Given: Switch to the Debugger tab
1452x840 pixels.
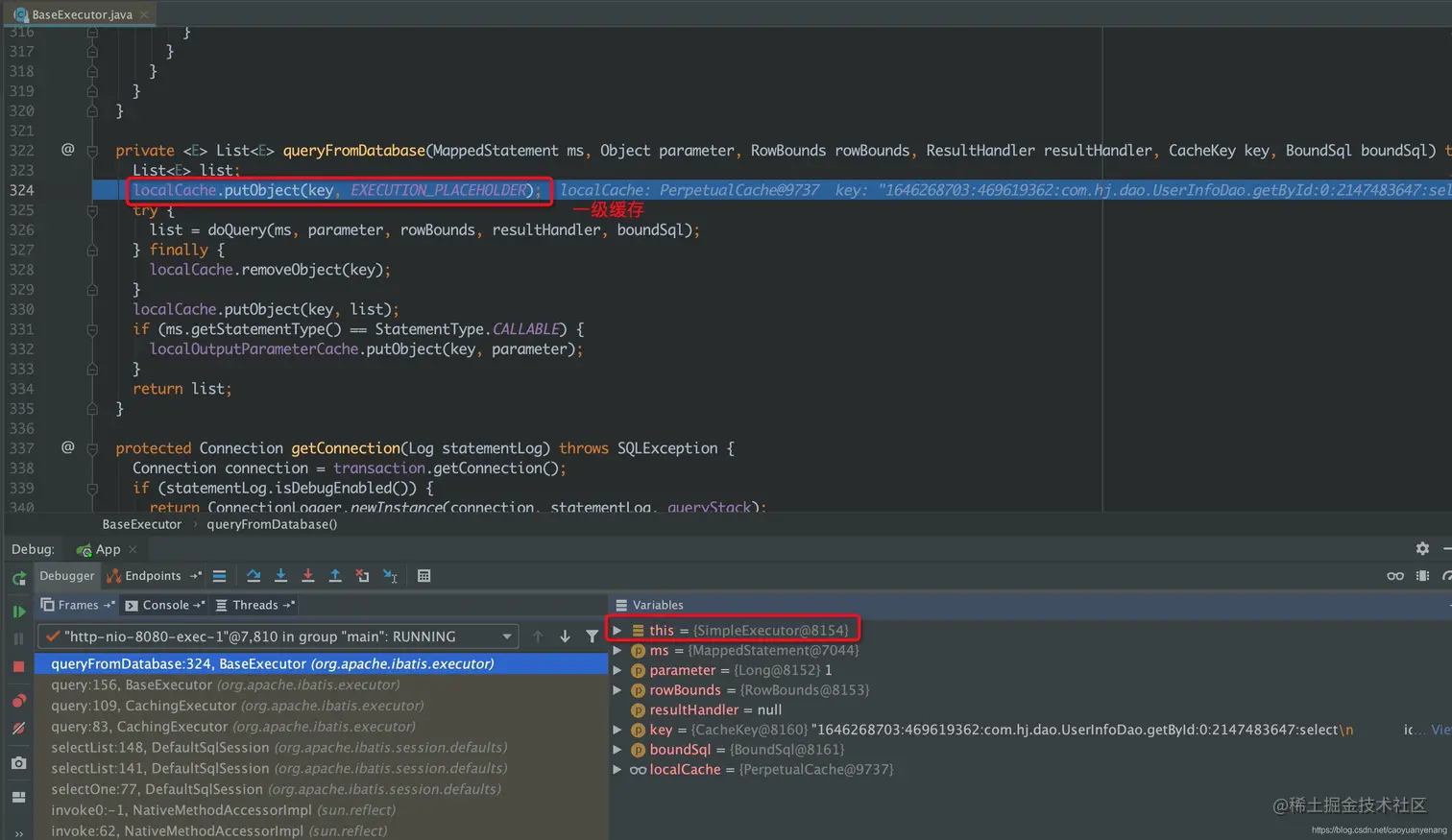Looking at the screenshot, I should [67, 576].
